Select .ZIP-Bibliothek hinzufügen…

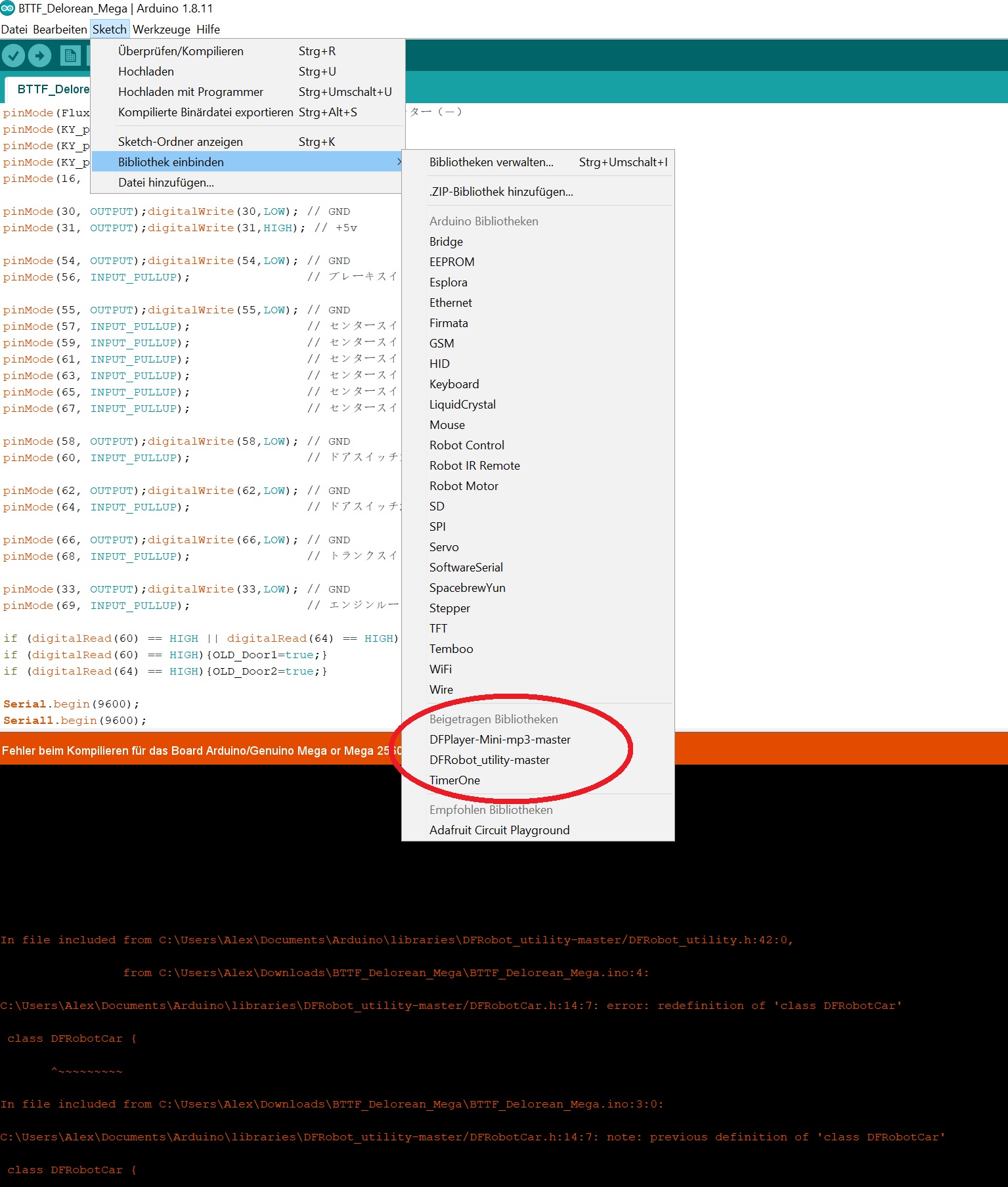point(538,192)
